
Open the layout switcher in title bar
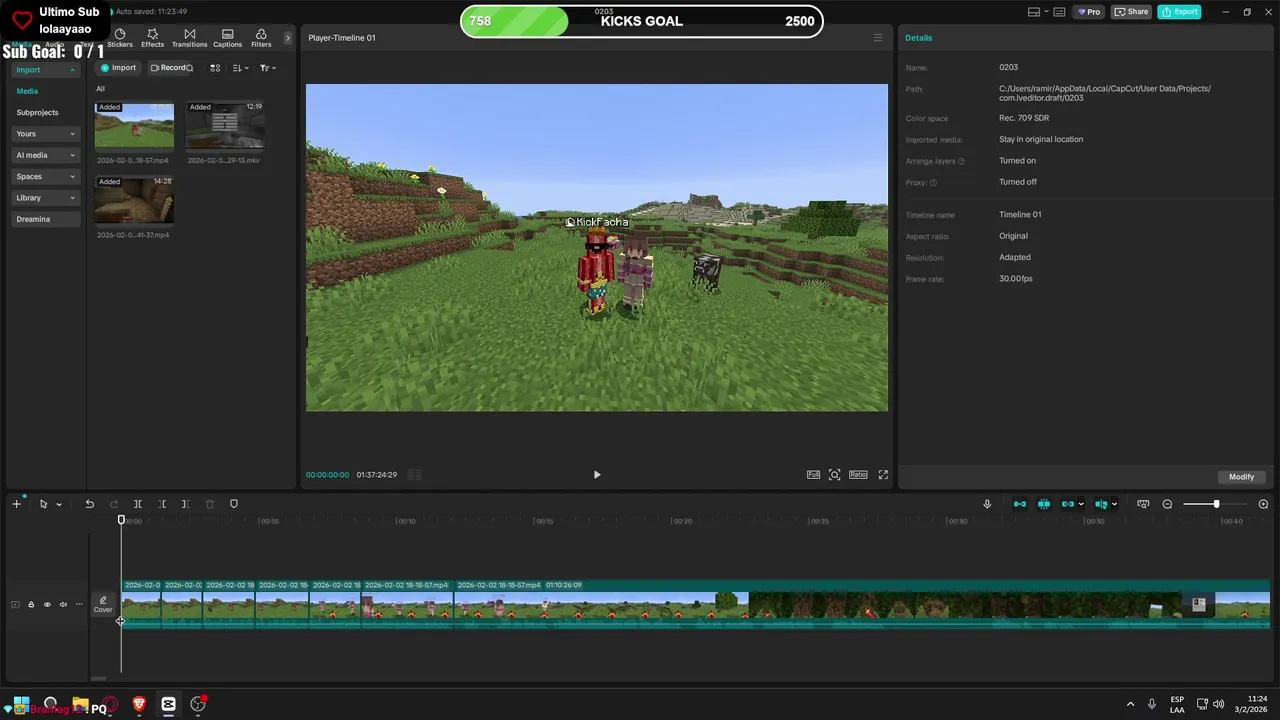1039,12
